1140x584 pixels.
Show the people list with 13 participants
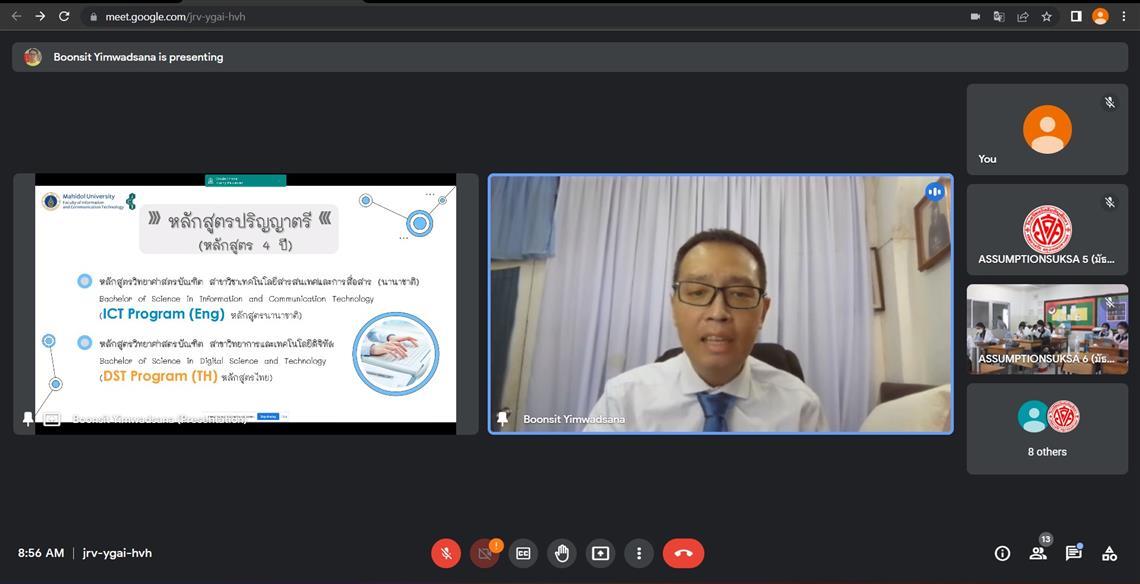(x=1038, y=553)
